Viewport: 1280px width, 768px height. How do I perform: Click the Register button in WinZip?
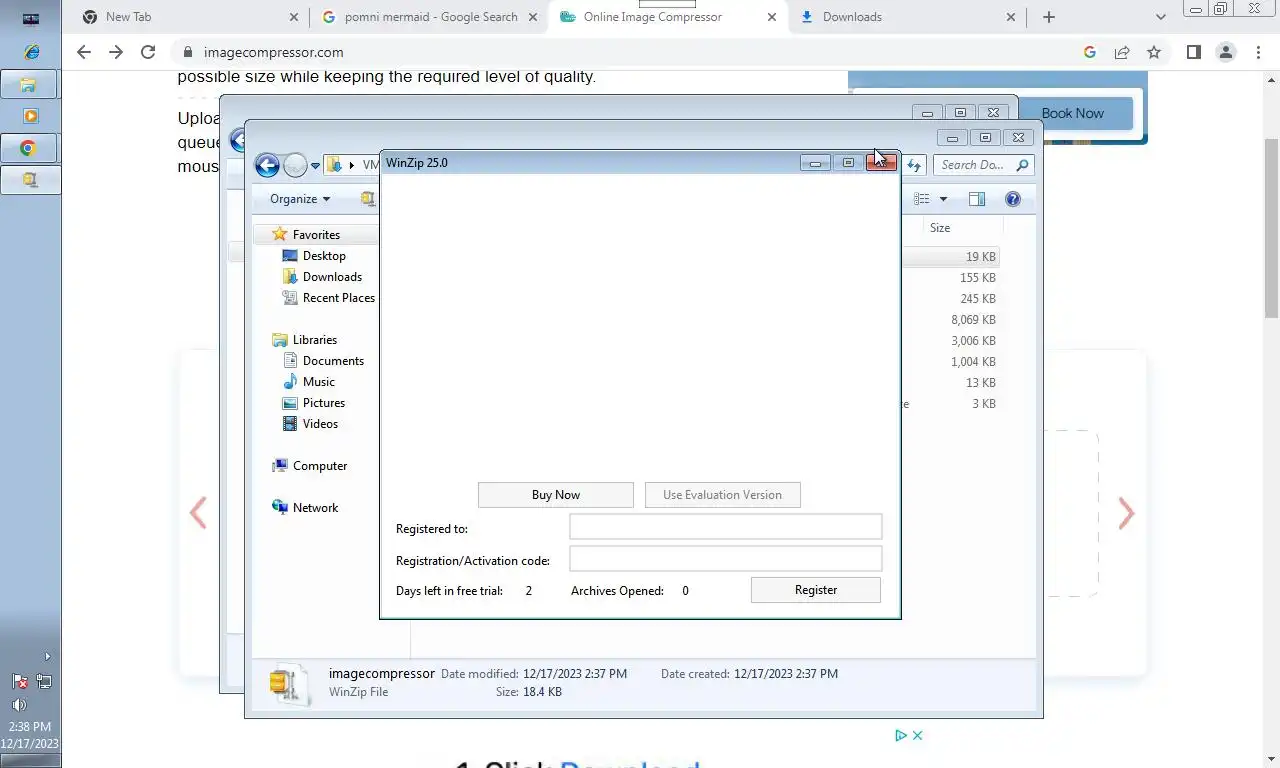pos(816,590)
